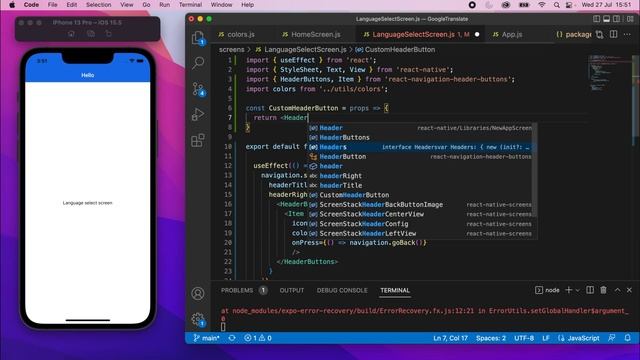The width and height of the screenshot is (640, 360).
Task: Open editor More Actions ellipsis
Action: pos(627,34)
